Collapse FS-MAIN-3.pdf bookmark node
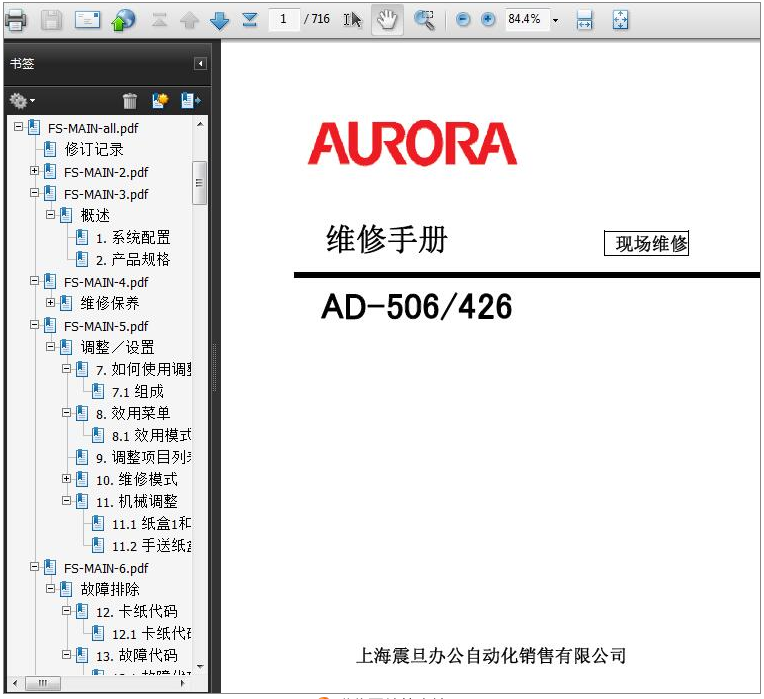This screenshot has width=764, height=699. (x=34, y=192)
